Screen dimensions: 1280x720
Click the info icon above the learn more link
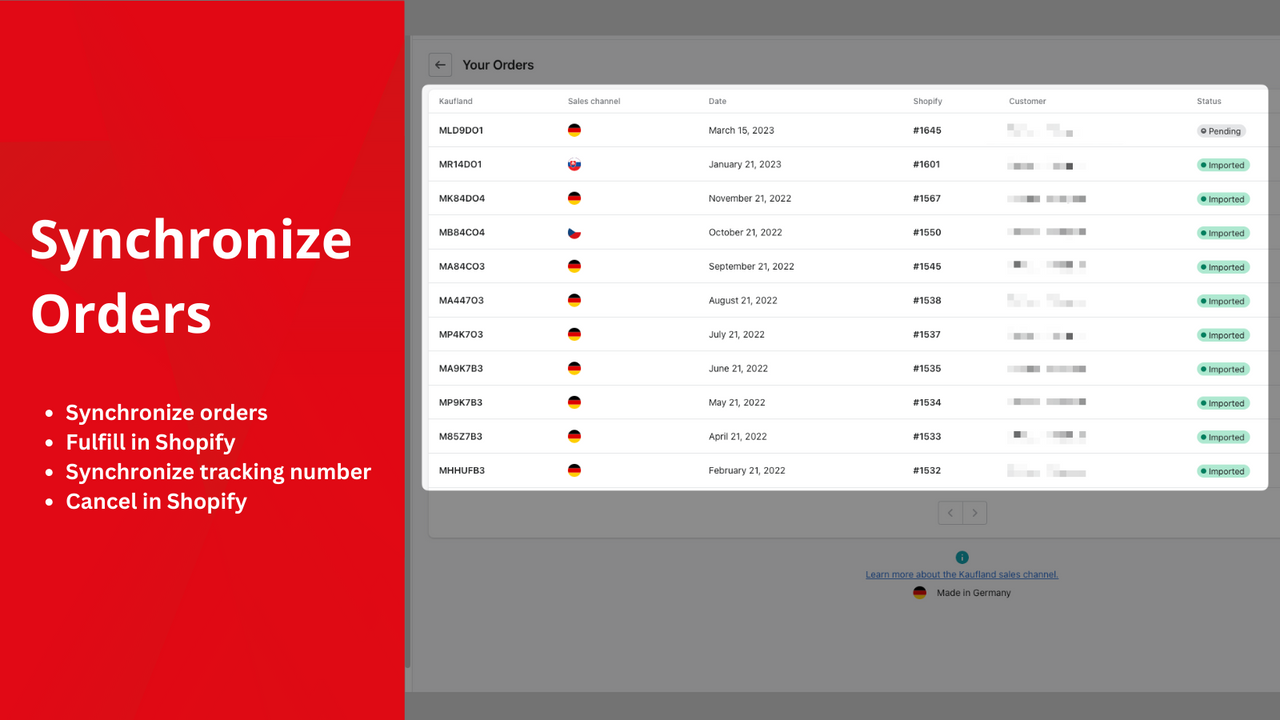[962, 557]
